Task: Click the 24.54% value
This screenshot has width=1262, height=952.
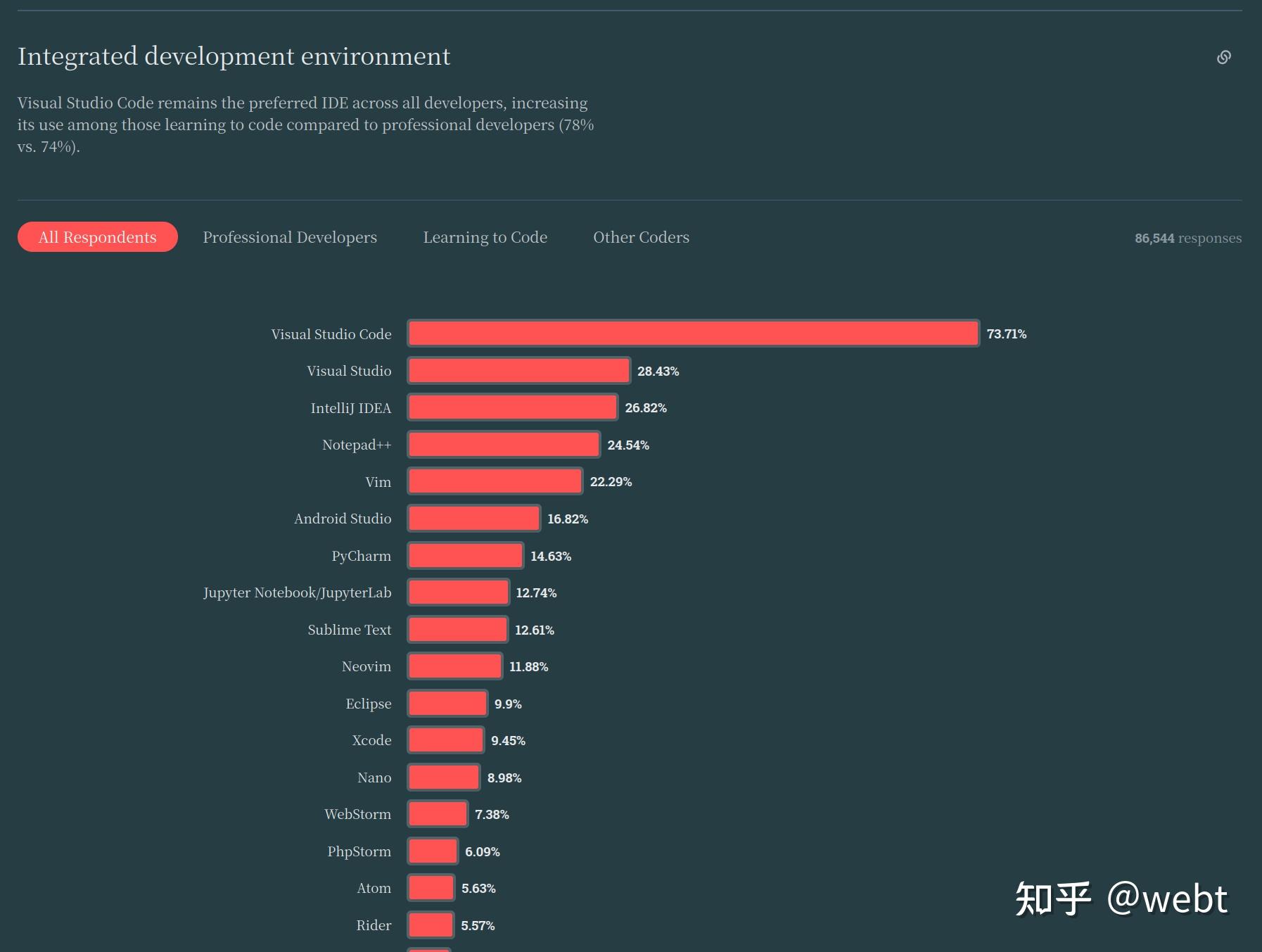Action: pos(628,445)
